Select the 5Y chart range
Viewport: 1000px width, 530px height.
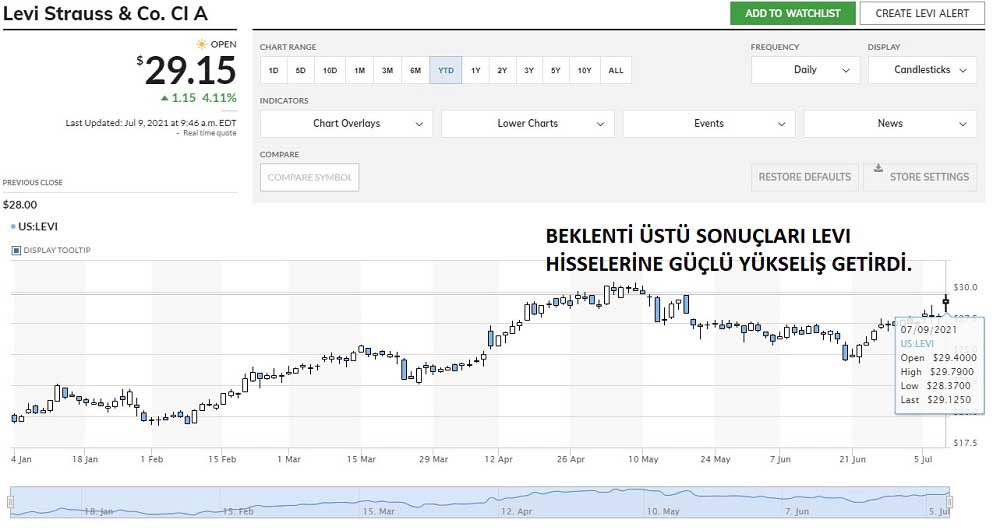(555, 70)
